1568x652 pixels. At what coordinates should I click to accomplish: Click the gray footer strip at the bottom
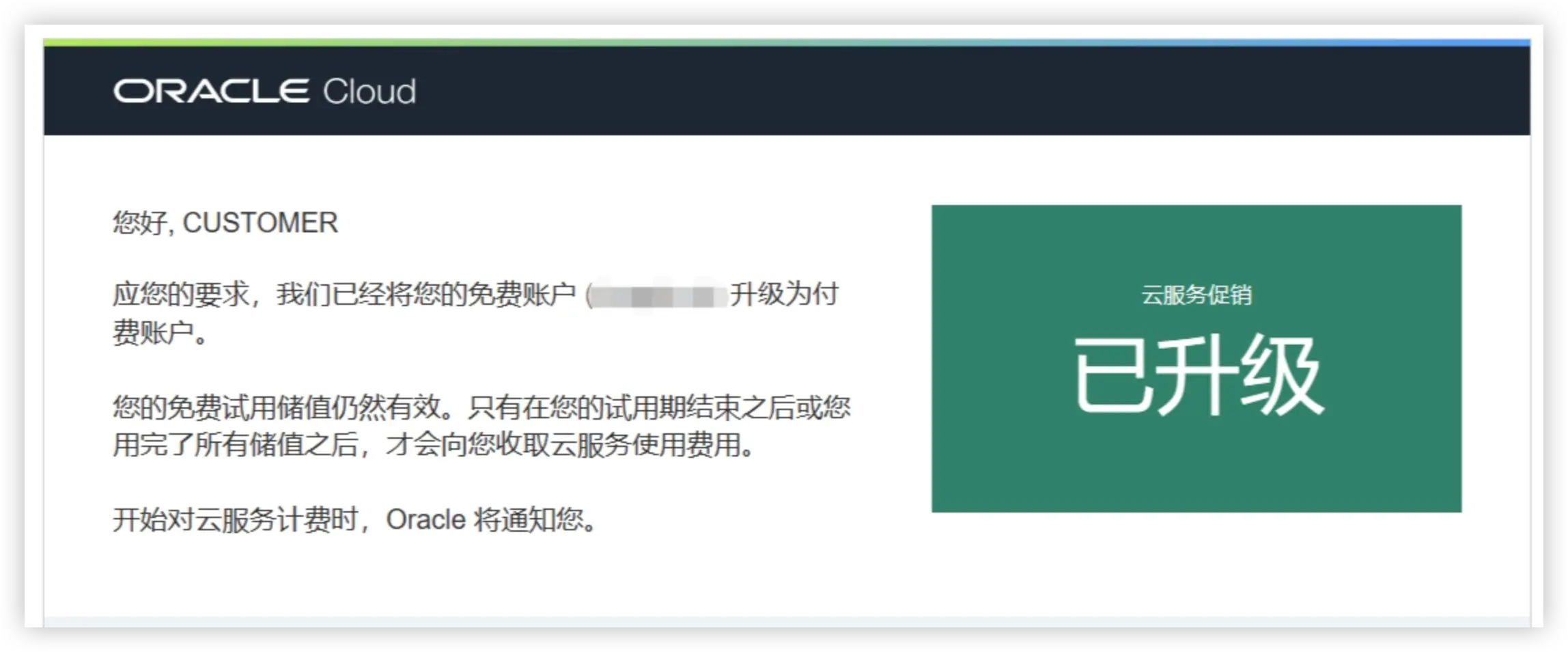787,622
